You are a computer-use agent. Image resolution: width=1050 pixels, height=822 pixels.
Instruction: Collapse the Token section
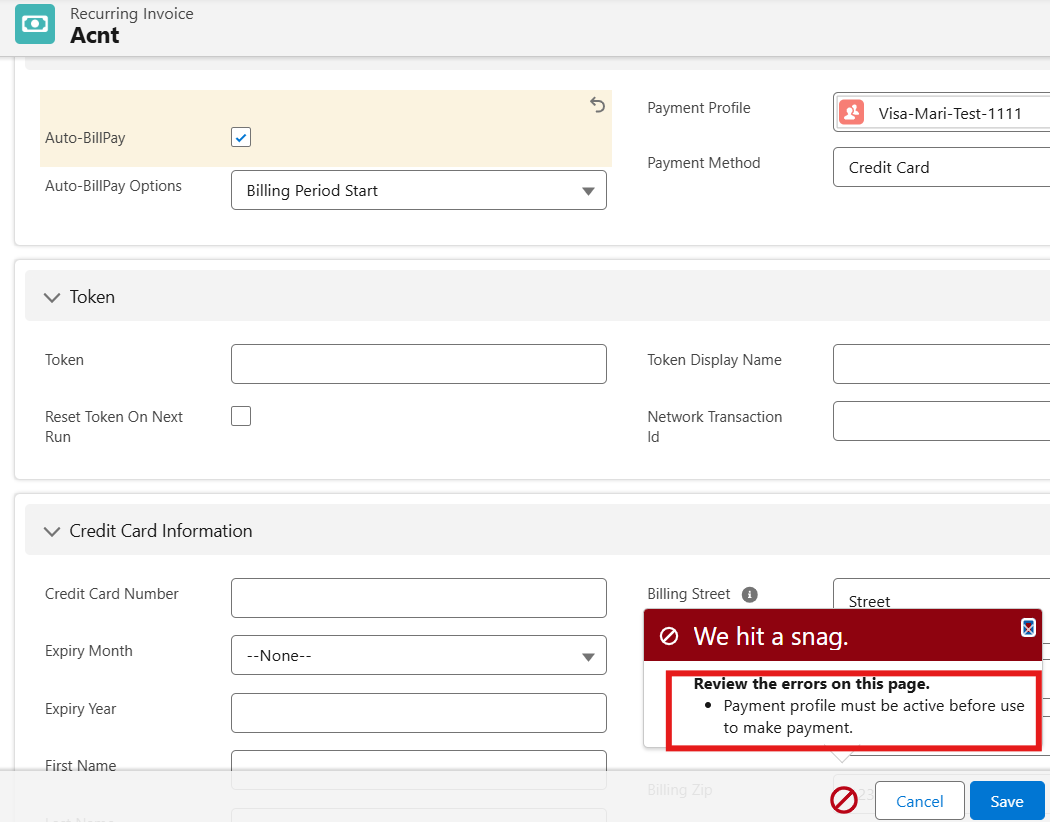click(52, 297)
